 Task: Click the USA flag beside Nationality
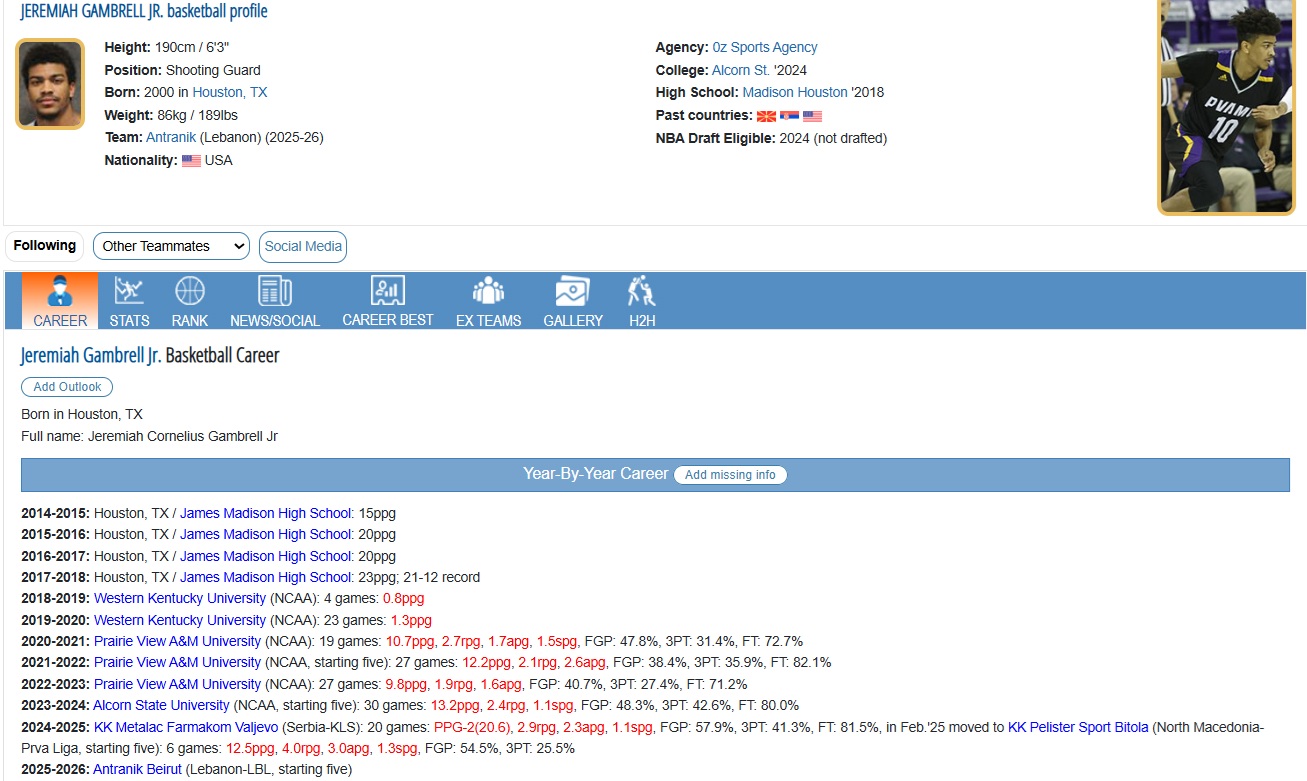pos(191,161)
